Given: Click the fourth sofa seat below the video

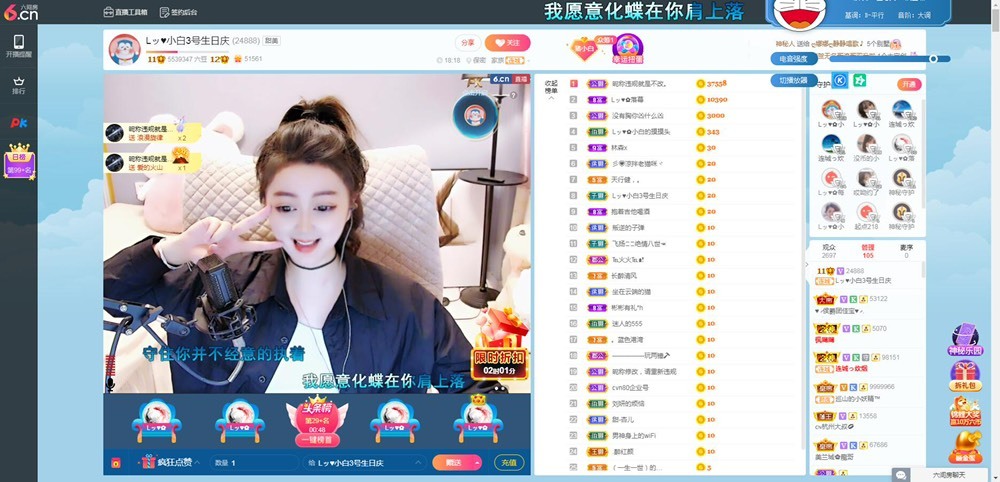Looking at the screenshot, I should pos(395,421).
